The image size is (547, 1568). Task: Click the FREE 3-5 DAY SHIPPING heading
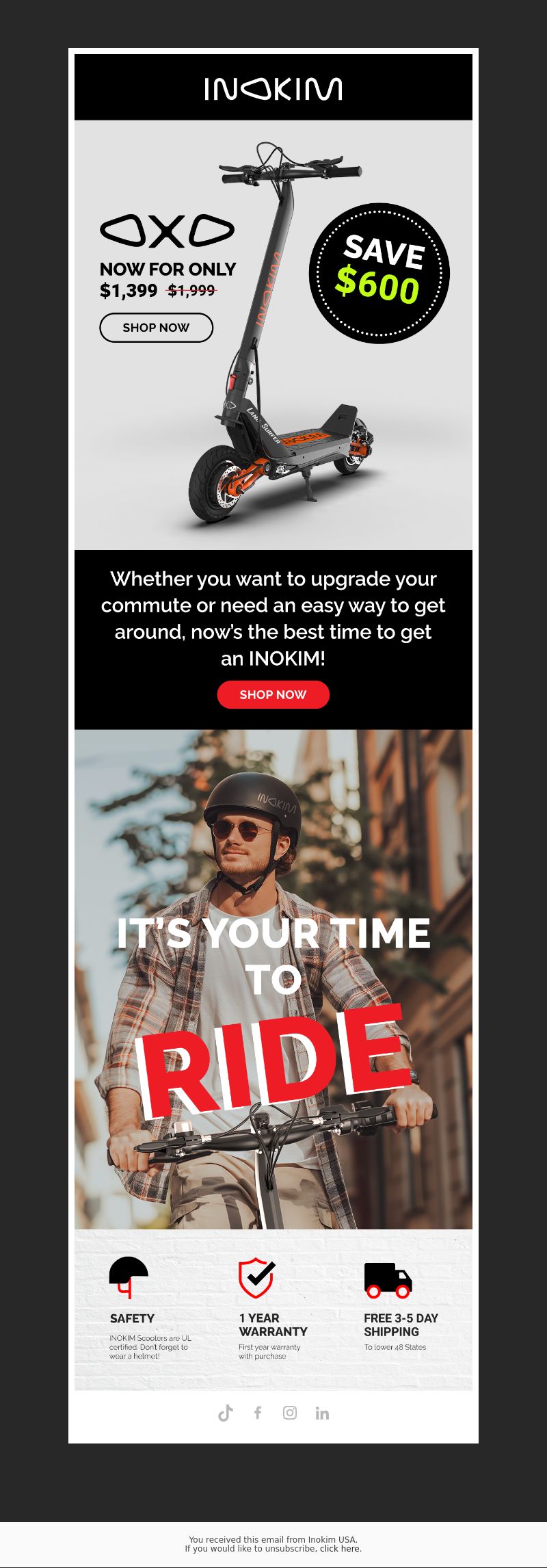tap(401, 1325)
